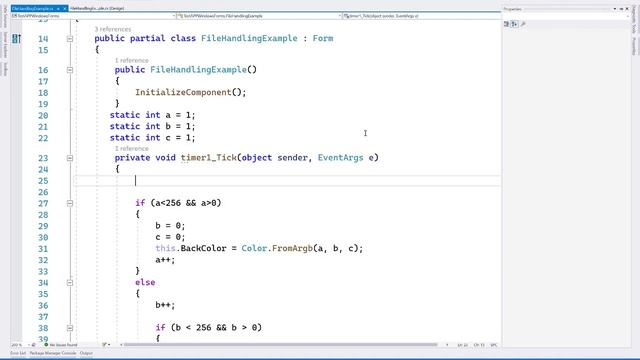Click the EventArgs type in signature

pos(340,158)
